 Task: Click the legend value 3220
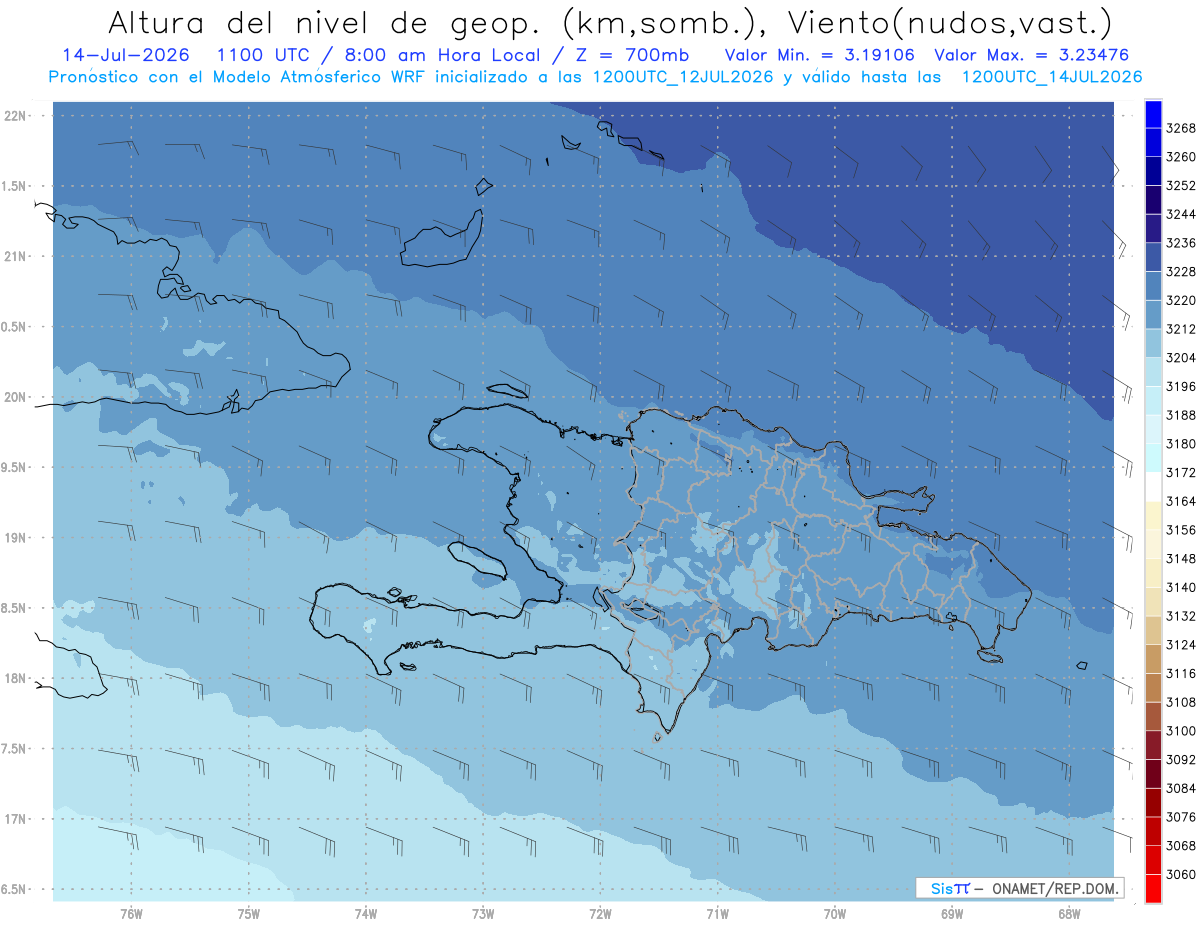click(1181, 300)
